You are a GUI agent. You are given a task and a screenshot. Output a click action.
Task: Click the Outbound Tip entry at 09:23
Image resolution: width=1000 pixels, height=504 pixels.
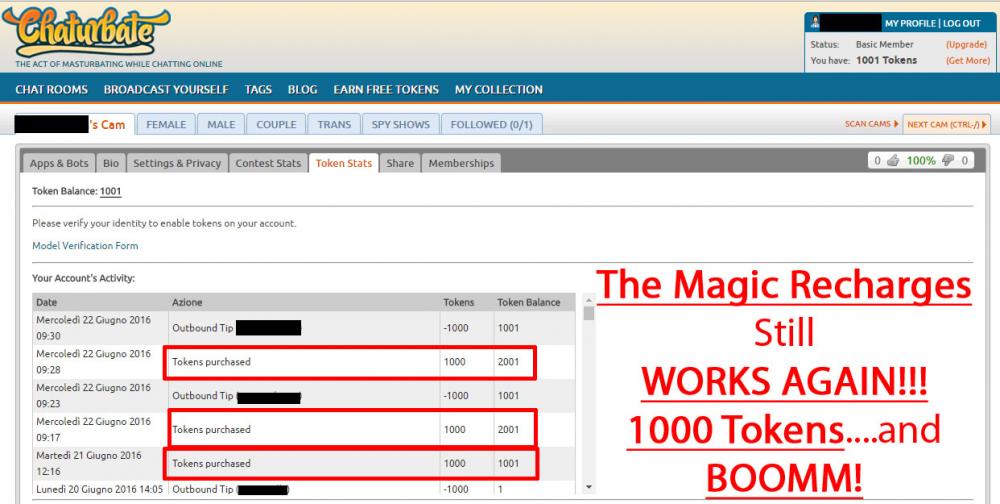click(237, 396)
